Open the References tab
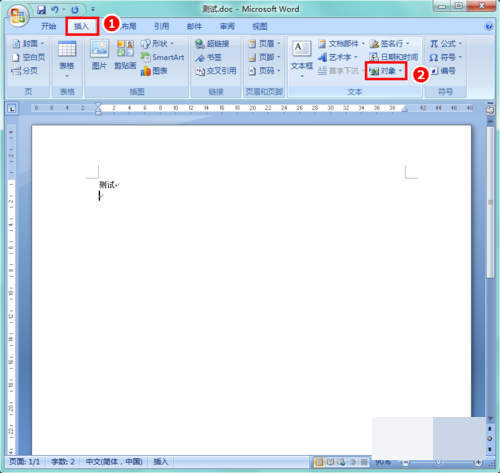Viewport: 500px width, 473px height. click(x=161, y=26)
